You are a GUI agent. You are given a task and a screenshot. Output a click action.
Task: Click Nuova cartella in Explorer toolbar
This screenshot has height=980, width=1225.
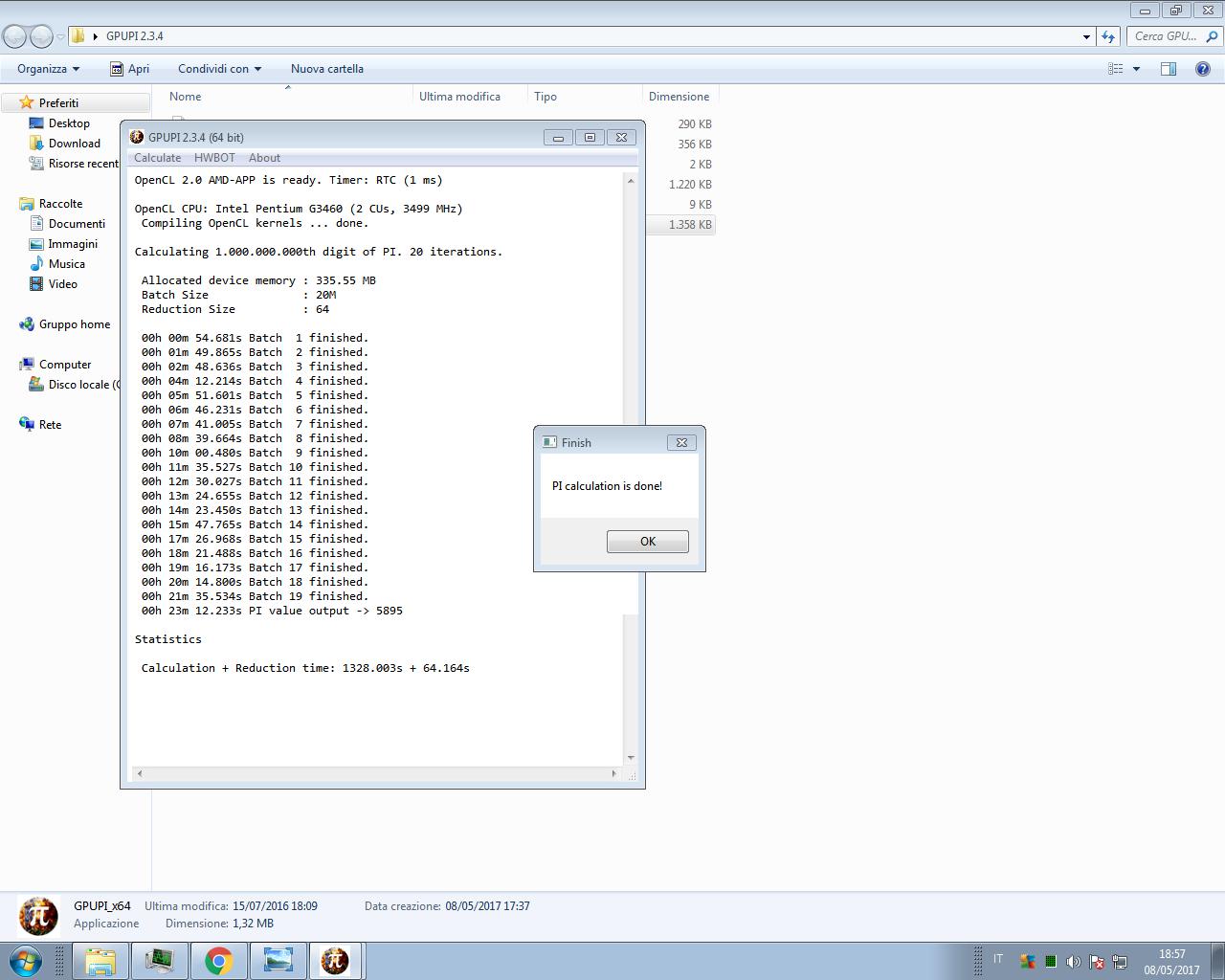327,69
